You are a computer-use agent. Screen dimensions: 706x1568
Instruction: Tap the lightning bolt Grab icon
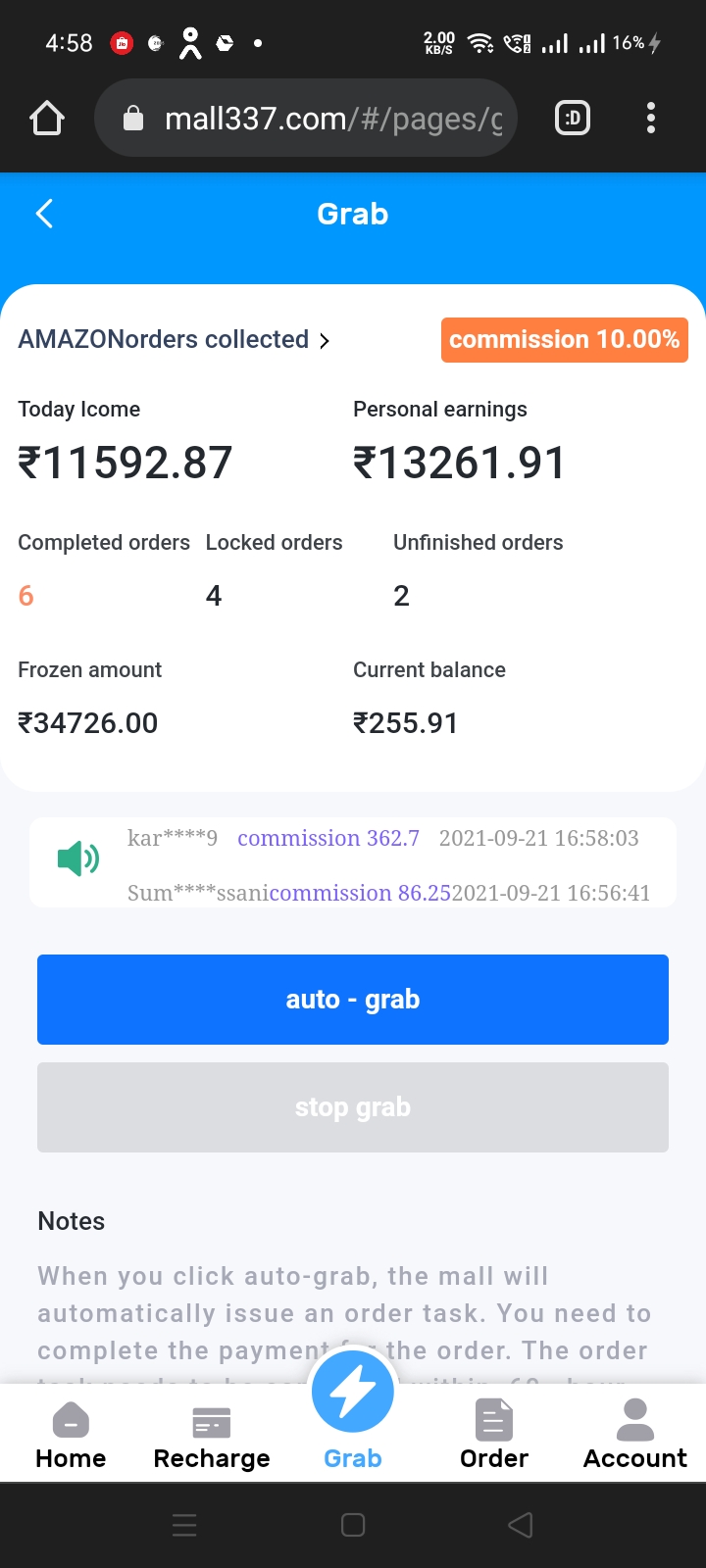(353, 1392)
